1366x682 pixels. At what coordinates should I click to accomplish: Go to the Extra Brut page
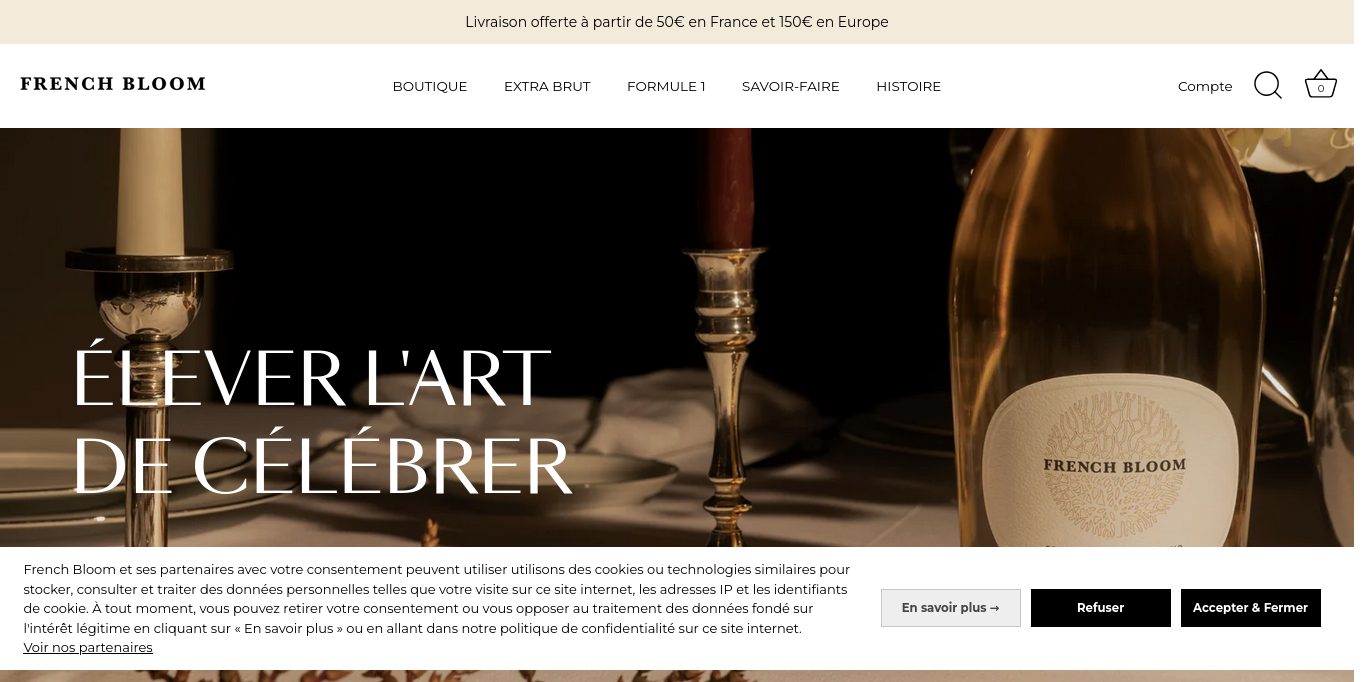547,87
